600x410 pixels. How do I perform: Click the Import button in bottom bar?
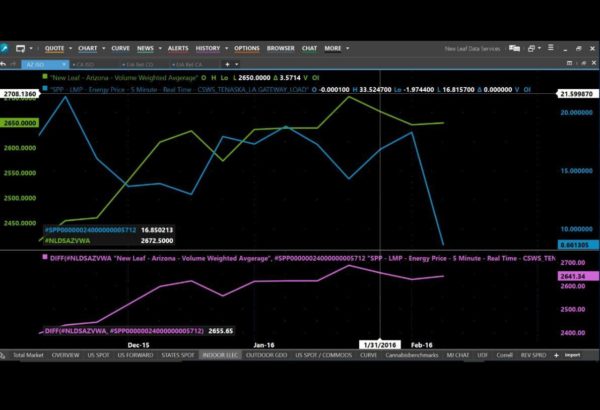pos(572,354)
